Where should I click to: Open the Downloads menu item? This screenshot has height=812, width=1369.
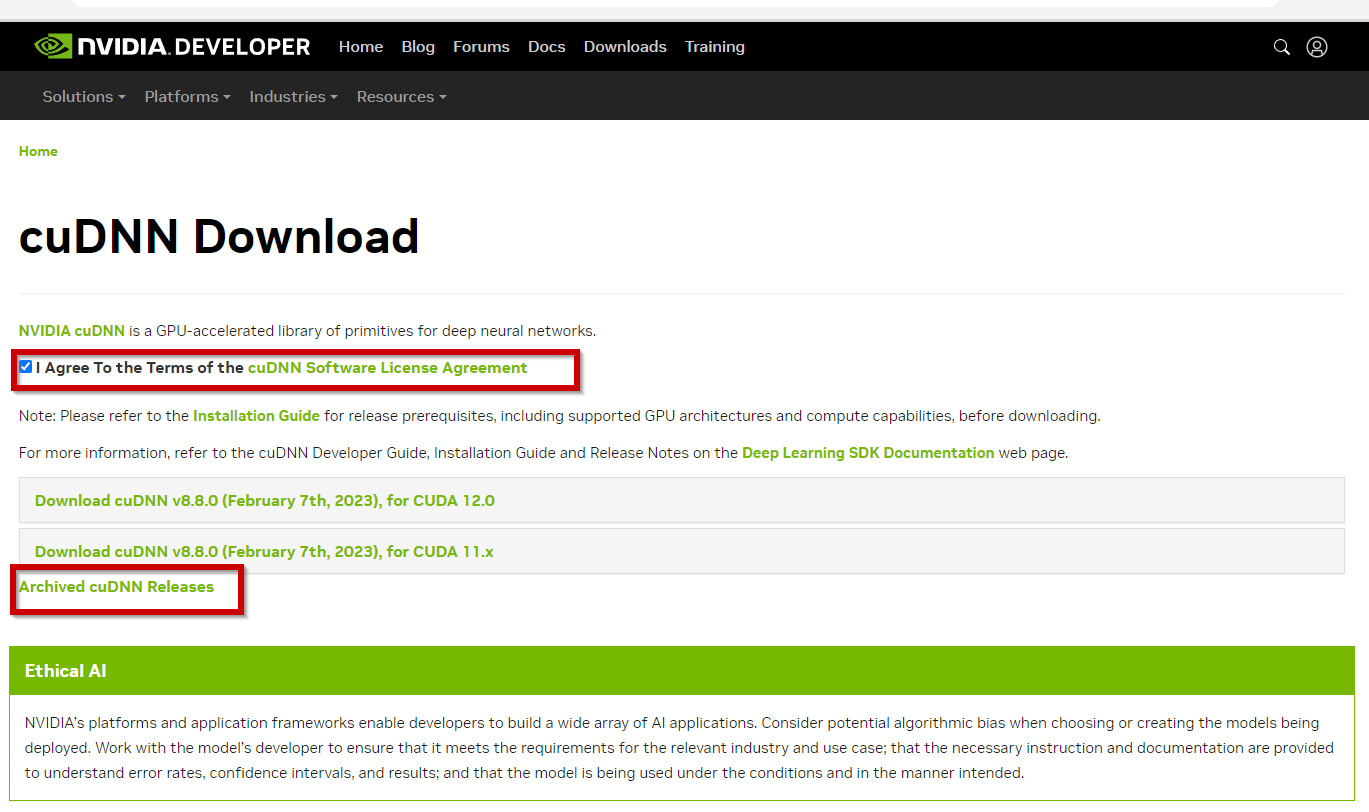click(x=625, y=47)
